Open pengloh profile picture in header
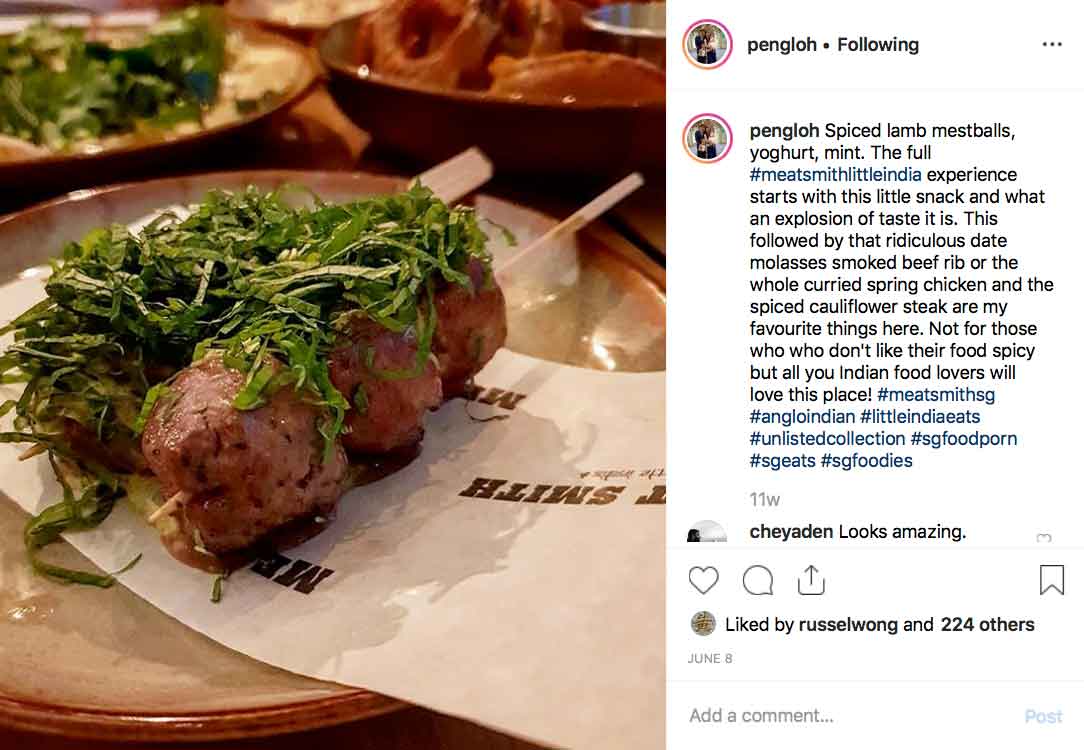Viewport: 1084px width, 750px height. pyautogui.click(x=707, y=44)
